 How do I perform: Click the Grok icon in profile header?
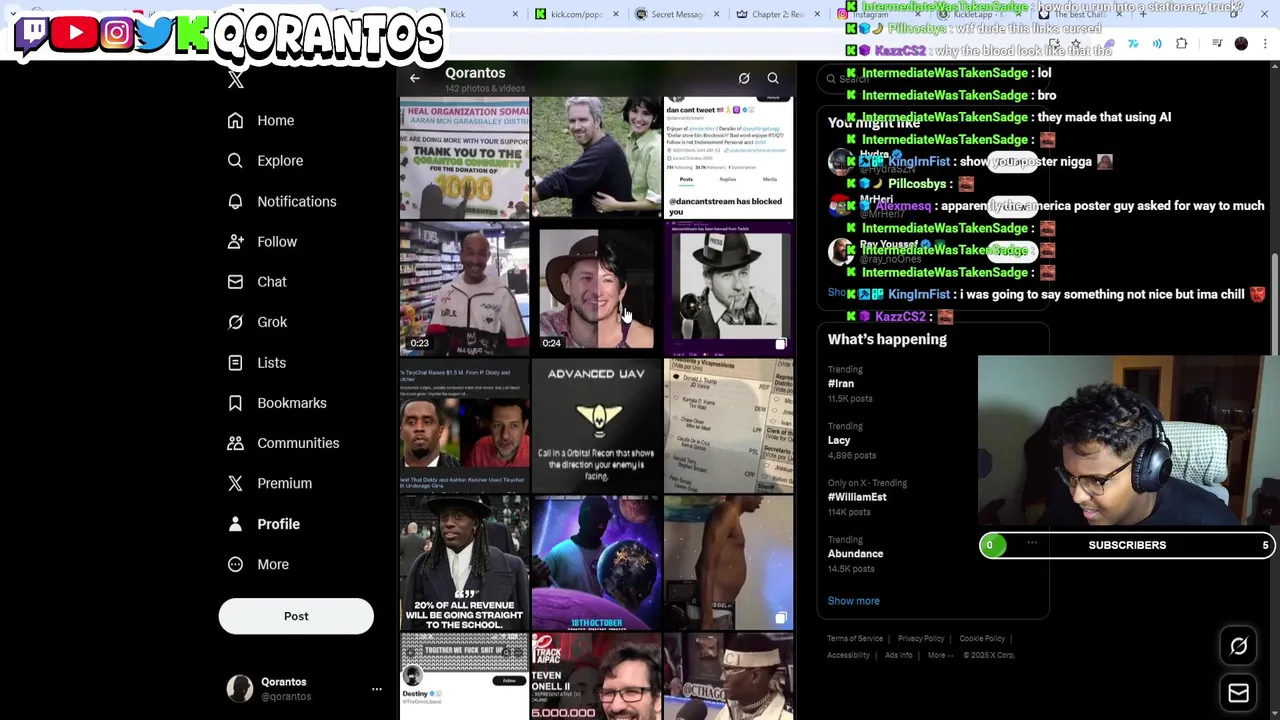coord(744,78)
